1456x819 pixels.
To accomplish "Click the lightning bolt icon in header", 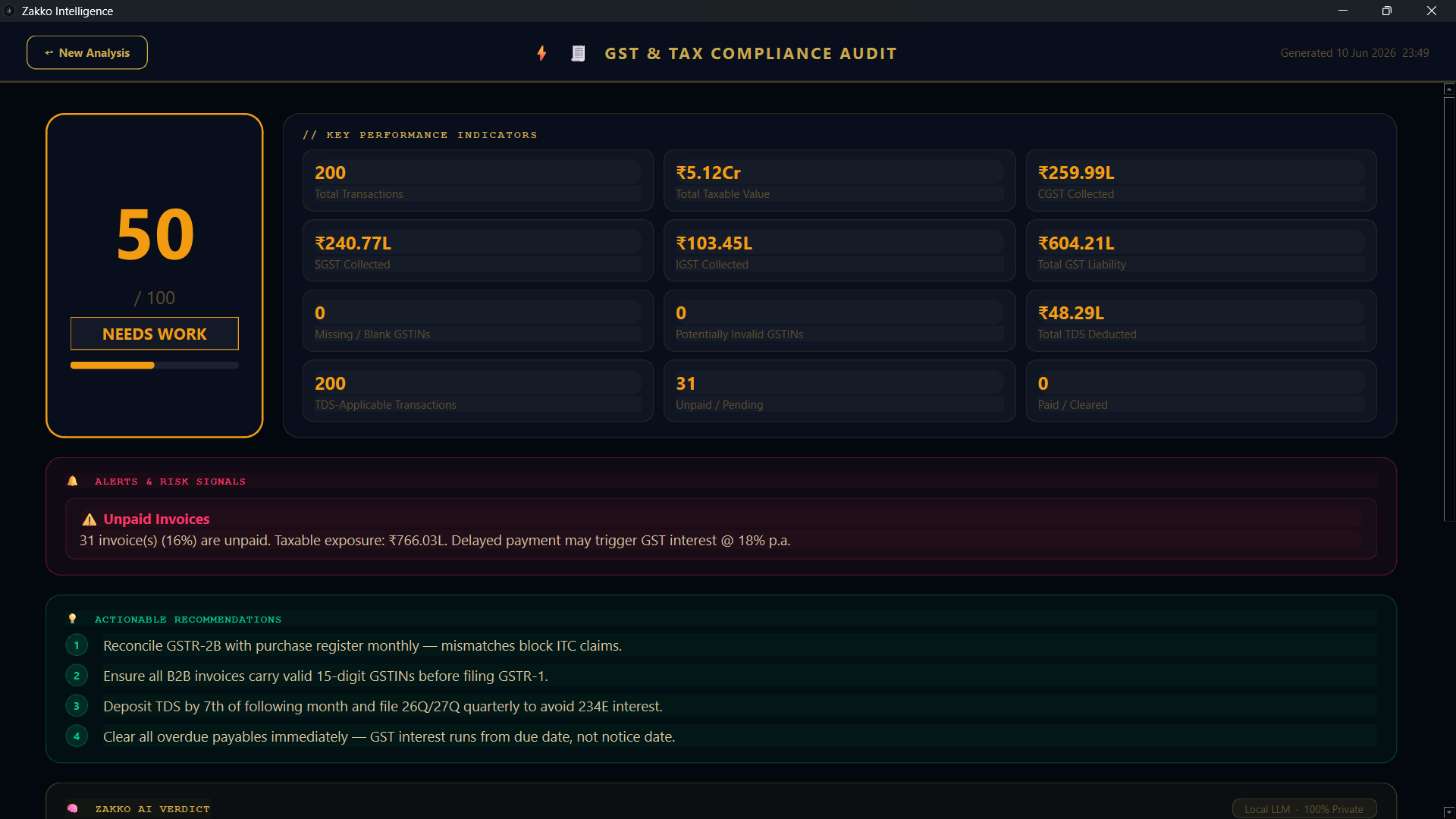I will [541, 53].
